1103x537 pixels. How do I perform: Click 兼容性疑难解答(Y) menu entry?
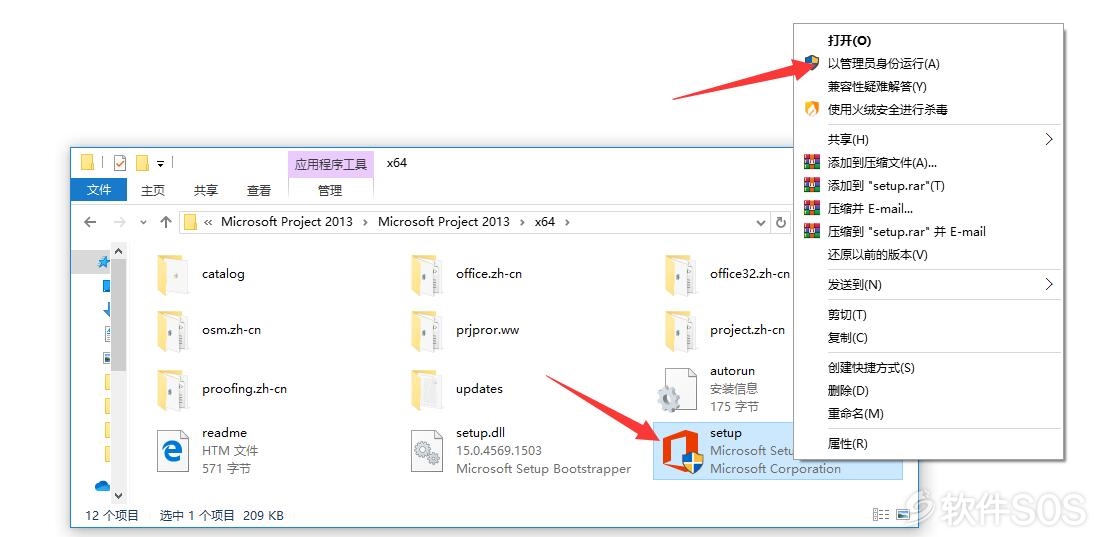[929, 87]
